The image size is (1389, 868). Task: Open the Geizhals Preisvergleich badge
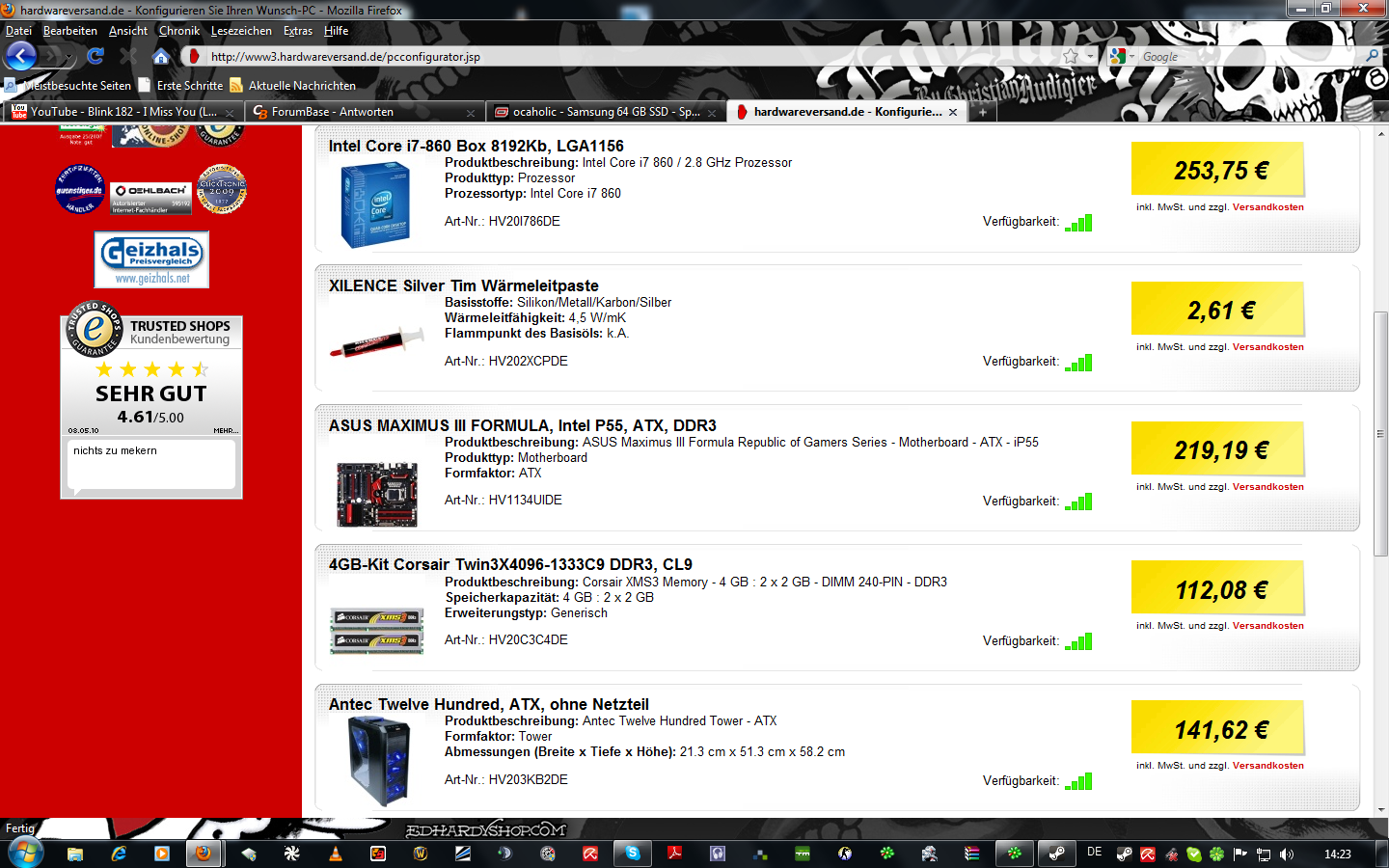click(151, 259)
